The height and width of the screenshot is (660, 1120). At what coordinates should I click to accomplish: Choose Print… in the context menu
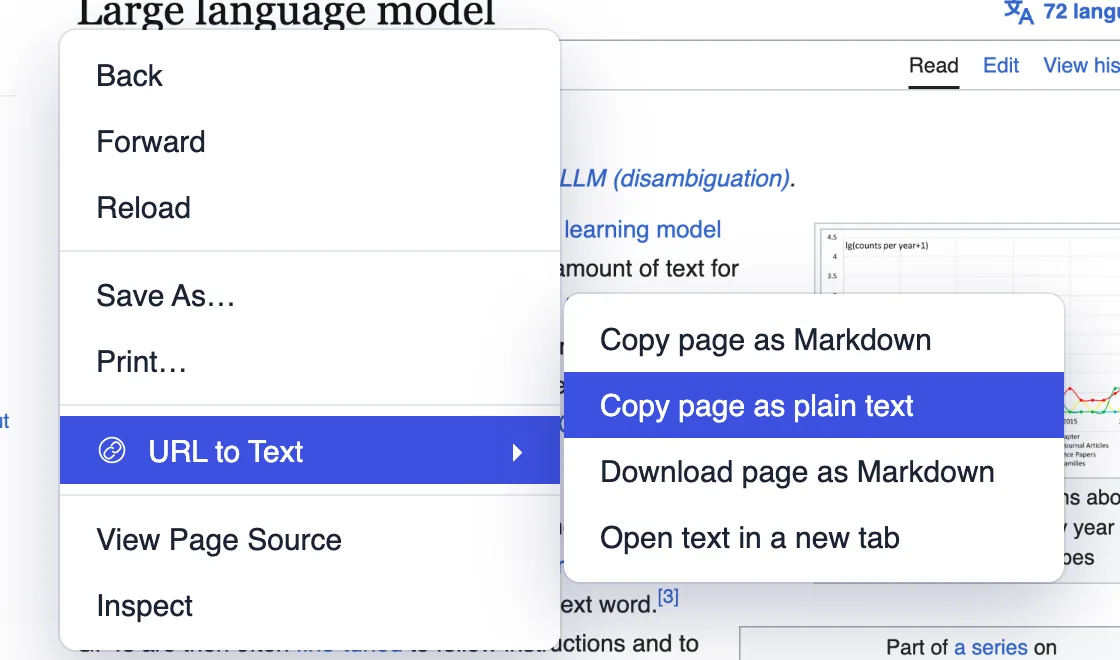click(310, 361)
